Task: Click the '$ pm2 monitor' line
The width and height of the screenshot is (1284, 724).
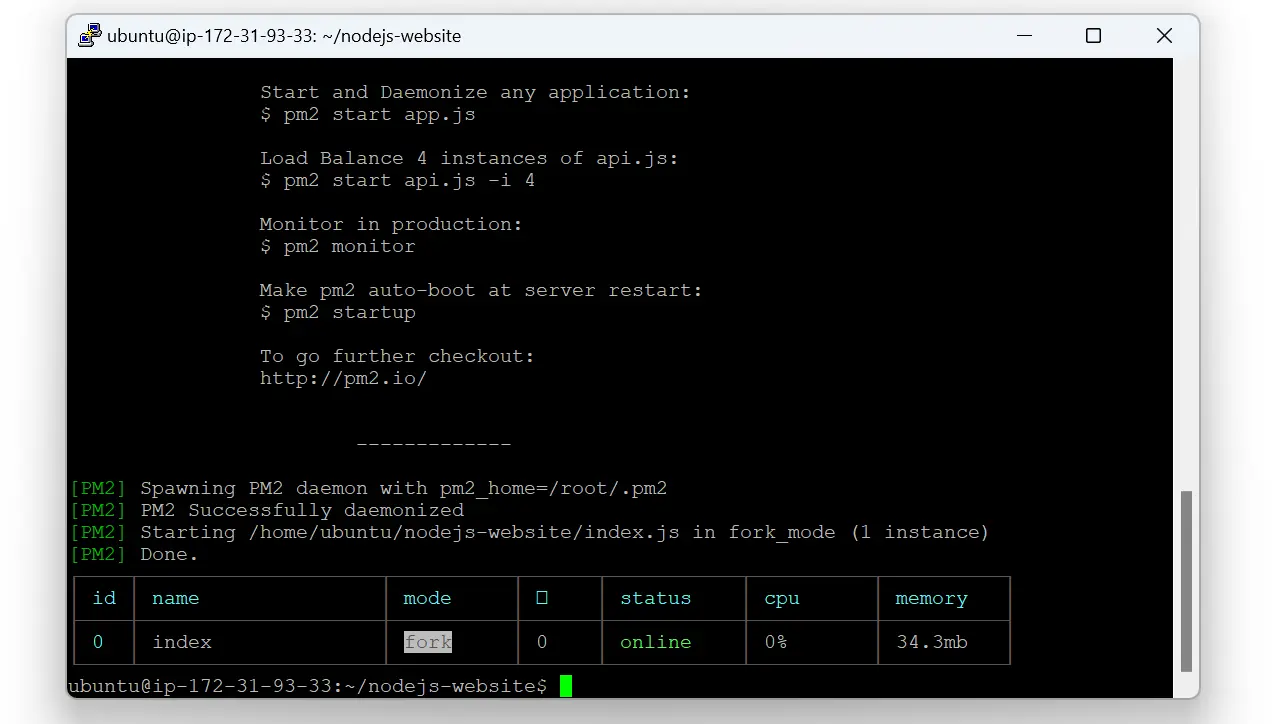Action: pyautogui.click(x=338, y=246)
